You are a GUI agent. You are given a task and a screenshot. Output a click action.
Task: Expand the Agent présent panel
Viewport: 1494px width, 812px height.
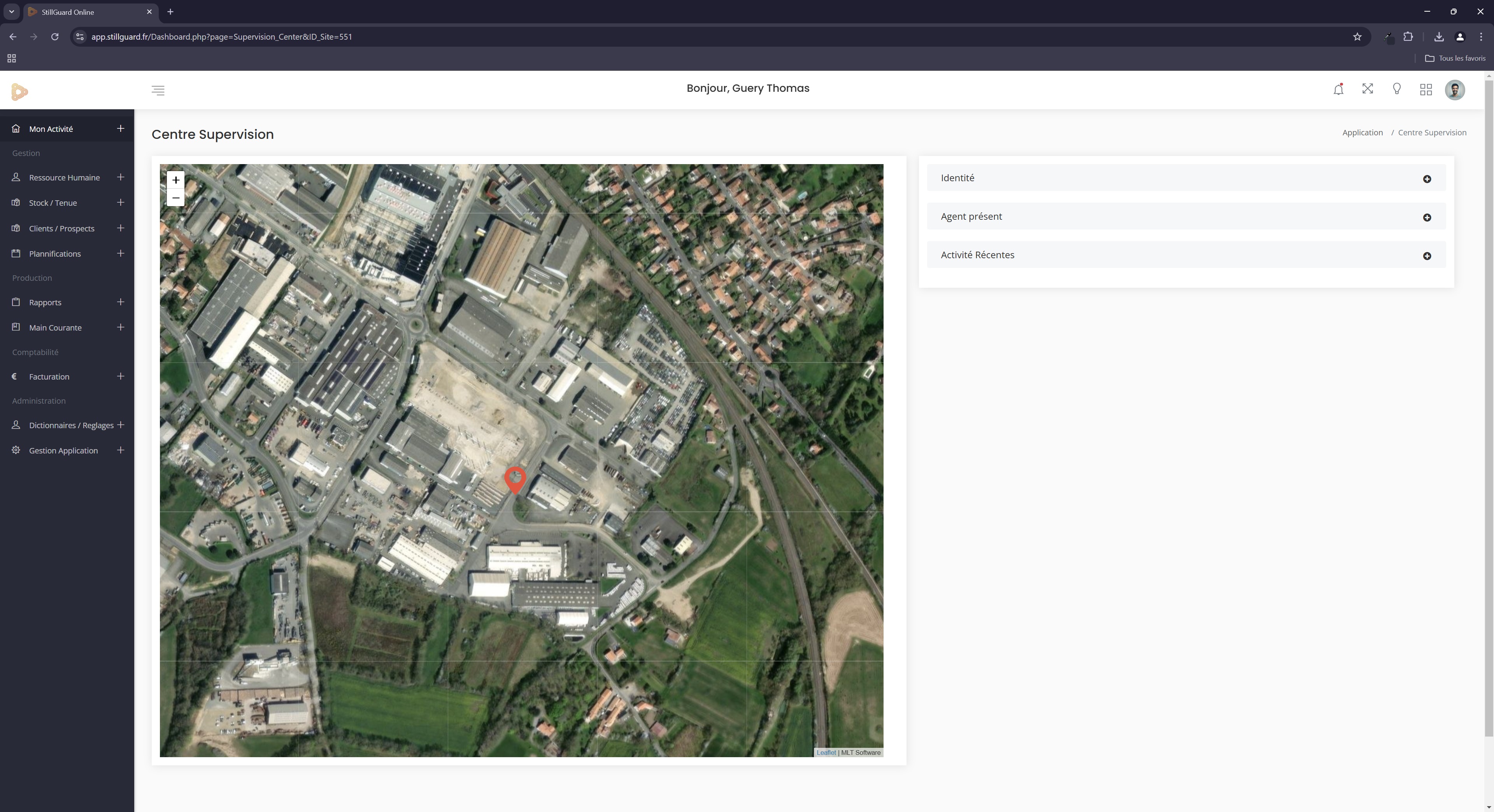(1427, 217)
